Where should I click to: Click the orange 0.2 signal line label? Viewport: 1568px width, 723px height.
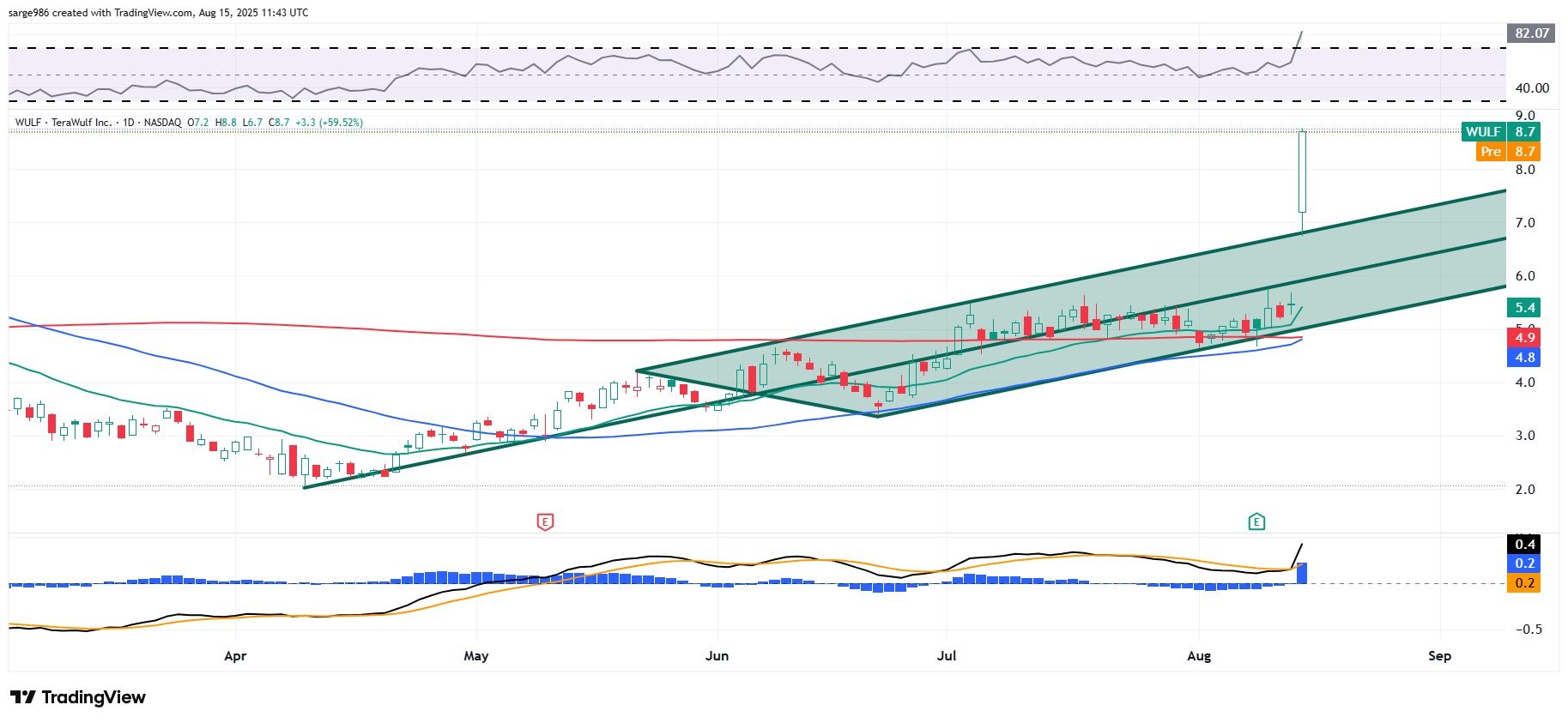tap(1524, 583)
